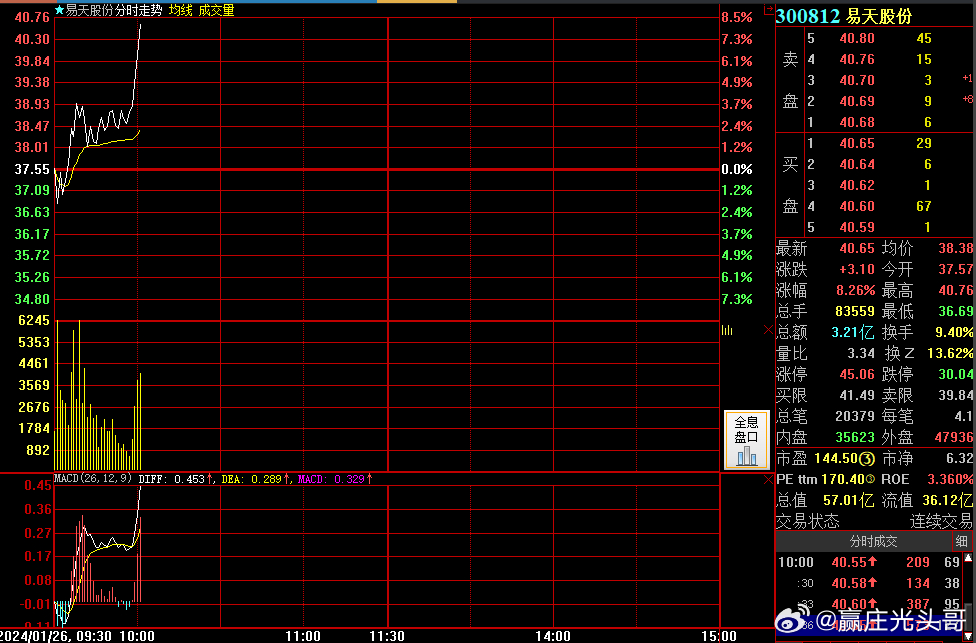Select sell level 5 price 40.80
Image resolution: width=976 pixels, height=643 pixels.
pos(856,39)
